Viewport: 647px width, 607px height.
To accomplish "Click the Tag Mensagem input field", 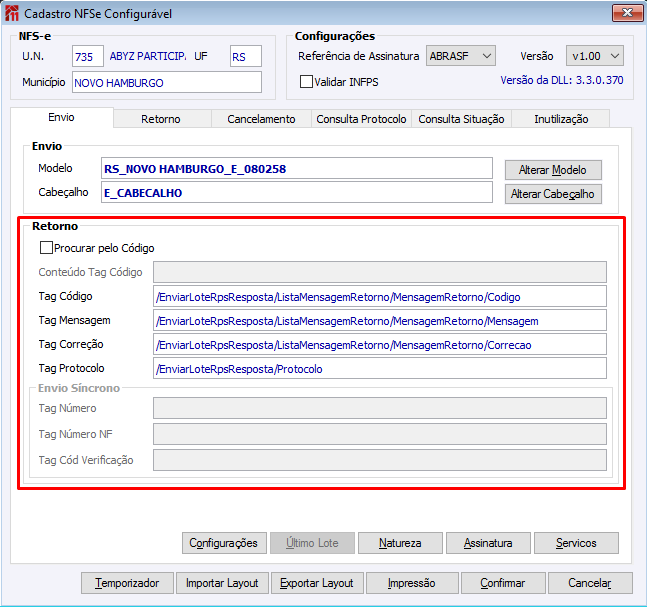I will (x=380, y=320).
